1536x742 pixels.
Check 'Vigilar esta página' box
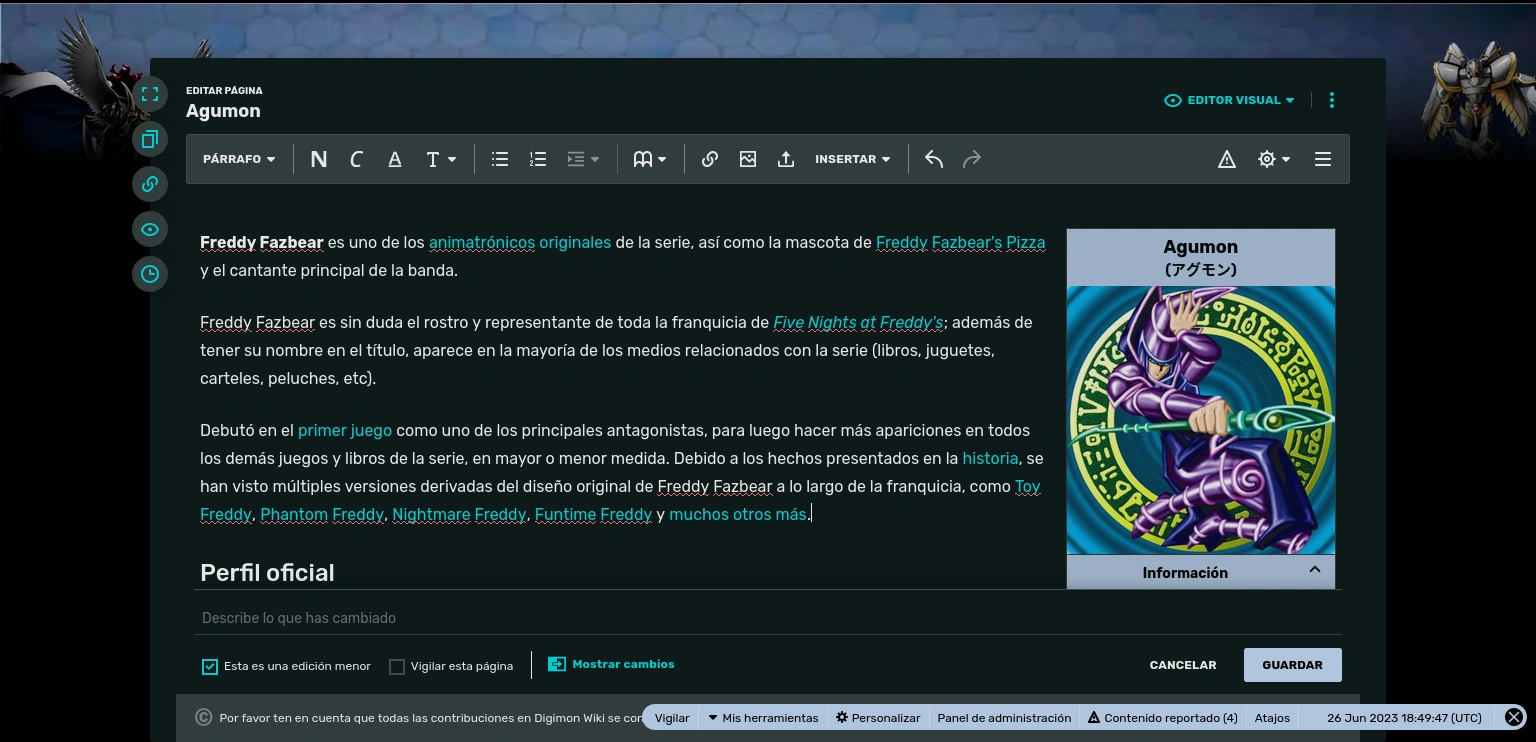(397, 667)
